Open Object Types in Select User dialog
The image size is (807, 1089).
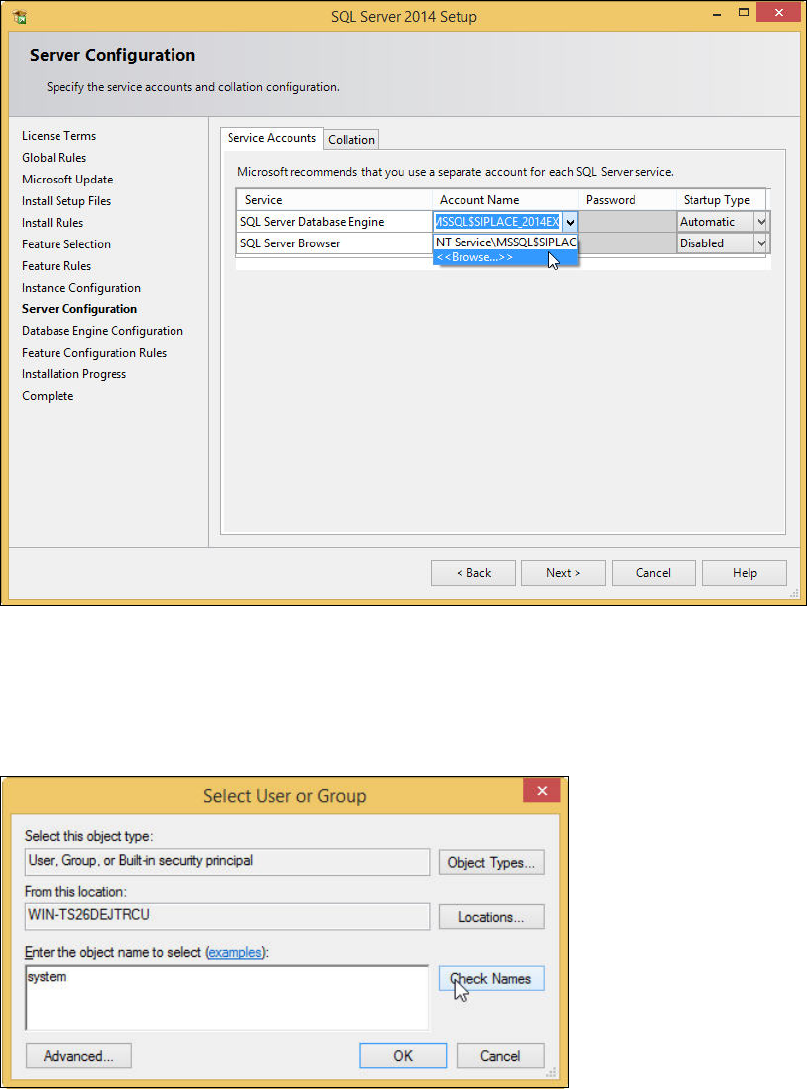coord(492,863)
